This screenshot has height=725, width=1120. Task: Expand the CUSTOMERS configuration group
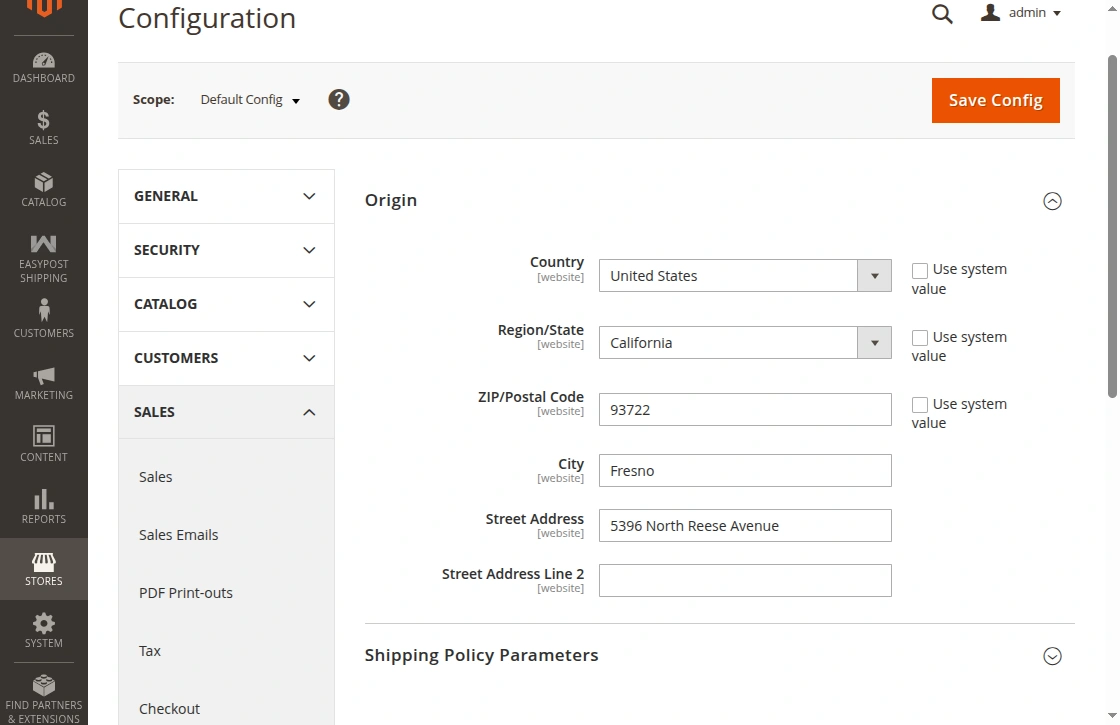[x=226, y=359]
